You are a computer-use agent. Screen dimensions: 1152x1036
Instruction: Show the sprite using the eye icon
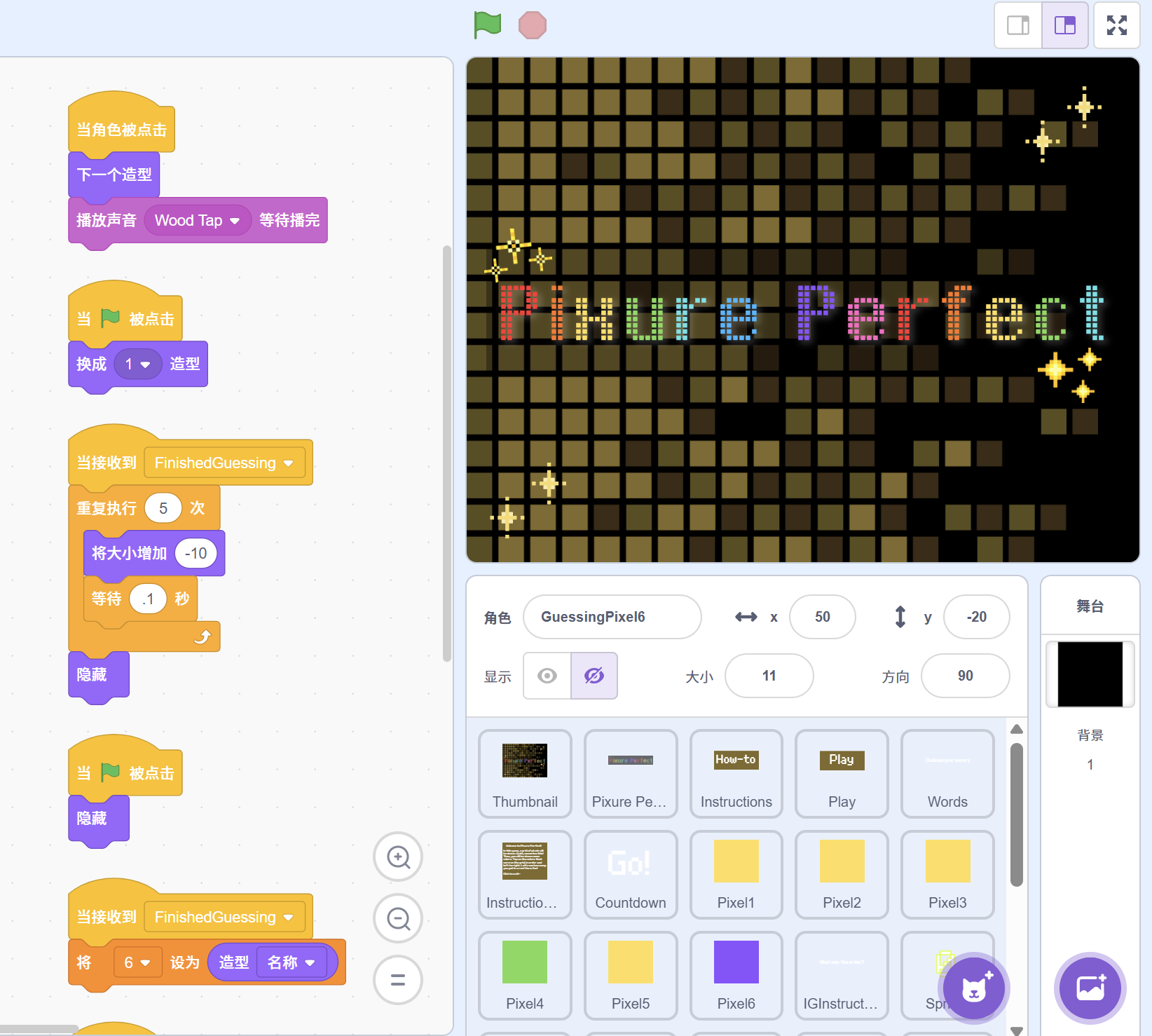click(547, 676)
